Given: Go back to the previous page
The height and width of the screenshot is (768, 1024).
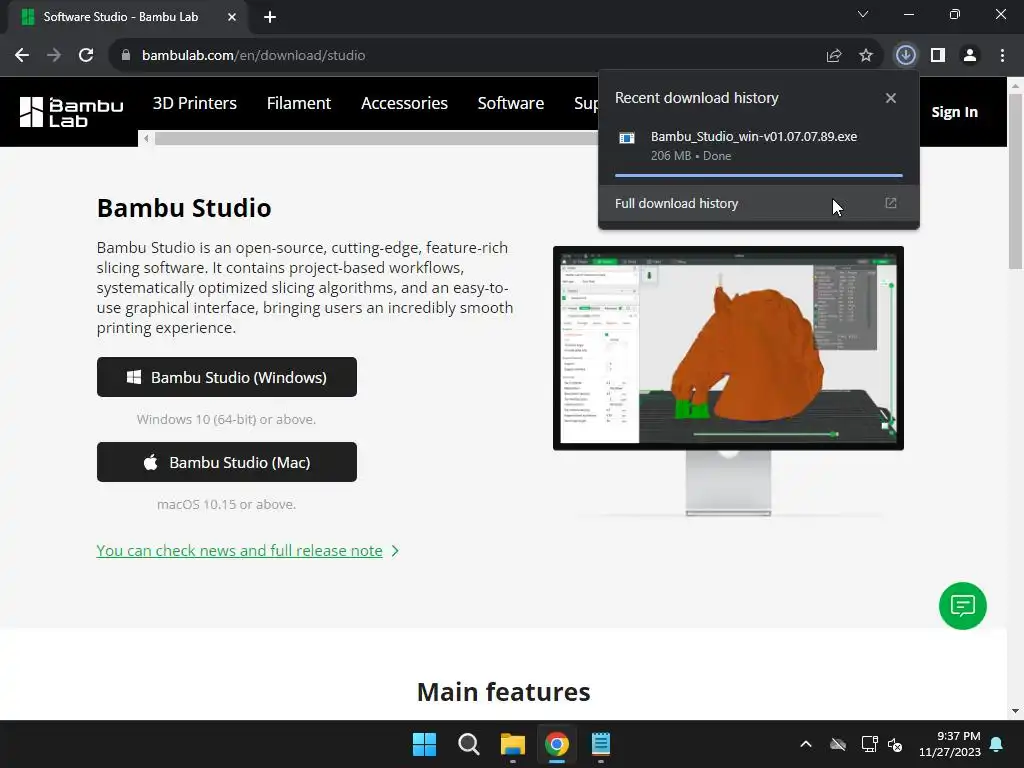Looking at the screenshot, I should 22,56.
